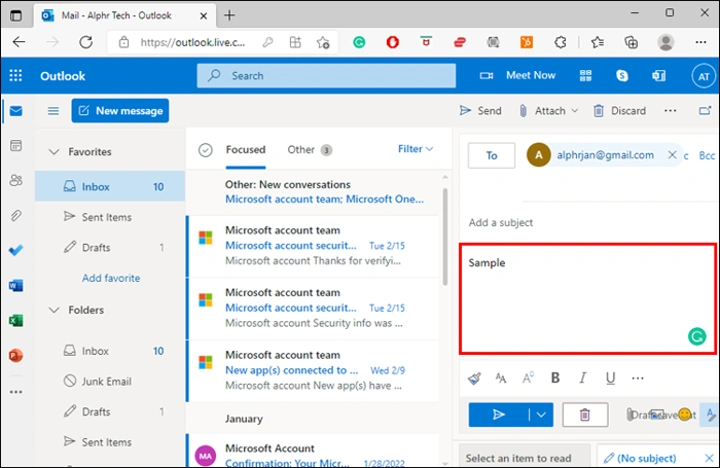Discard the message from the toolbar
This screenshot has width=720, height=468.
coord(619,111)
